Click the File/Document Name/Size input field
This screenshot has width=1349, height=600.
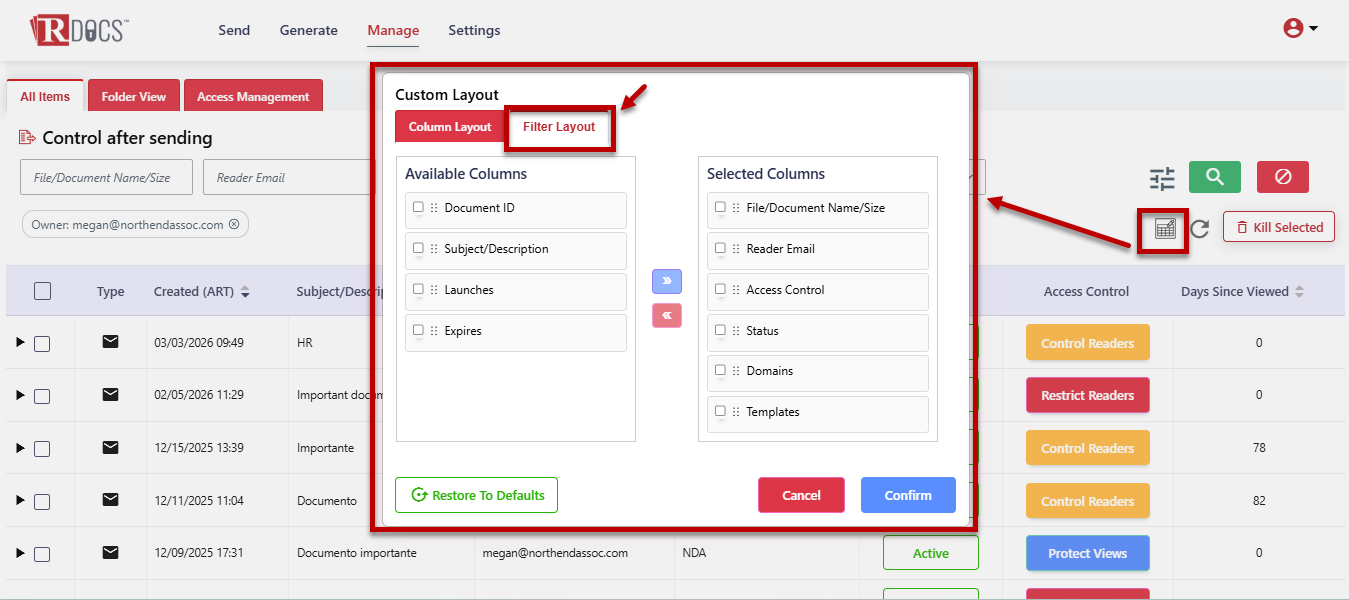(107, 178)
